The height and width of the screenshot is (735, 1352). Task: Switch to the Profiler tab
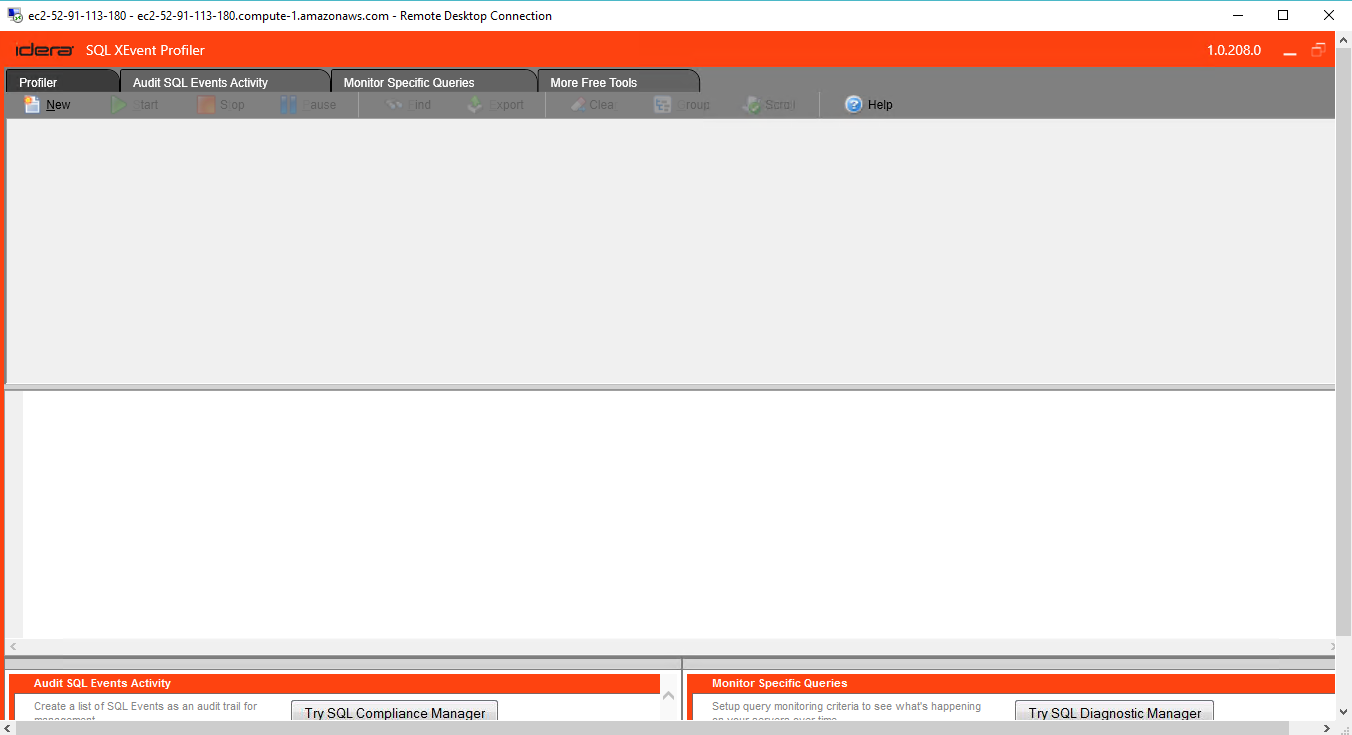pyautogui.click(x=39, y=83)
